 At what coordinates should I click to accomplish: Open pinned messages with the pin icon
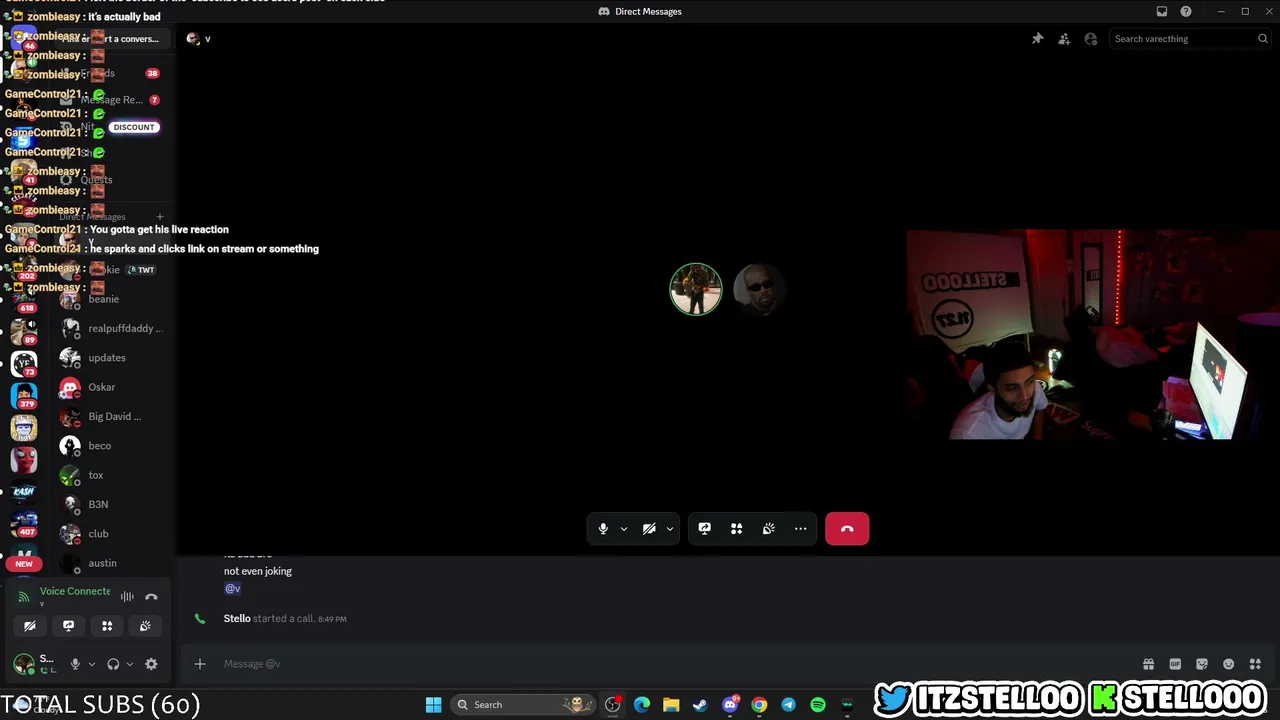1038,39
